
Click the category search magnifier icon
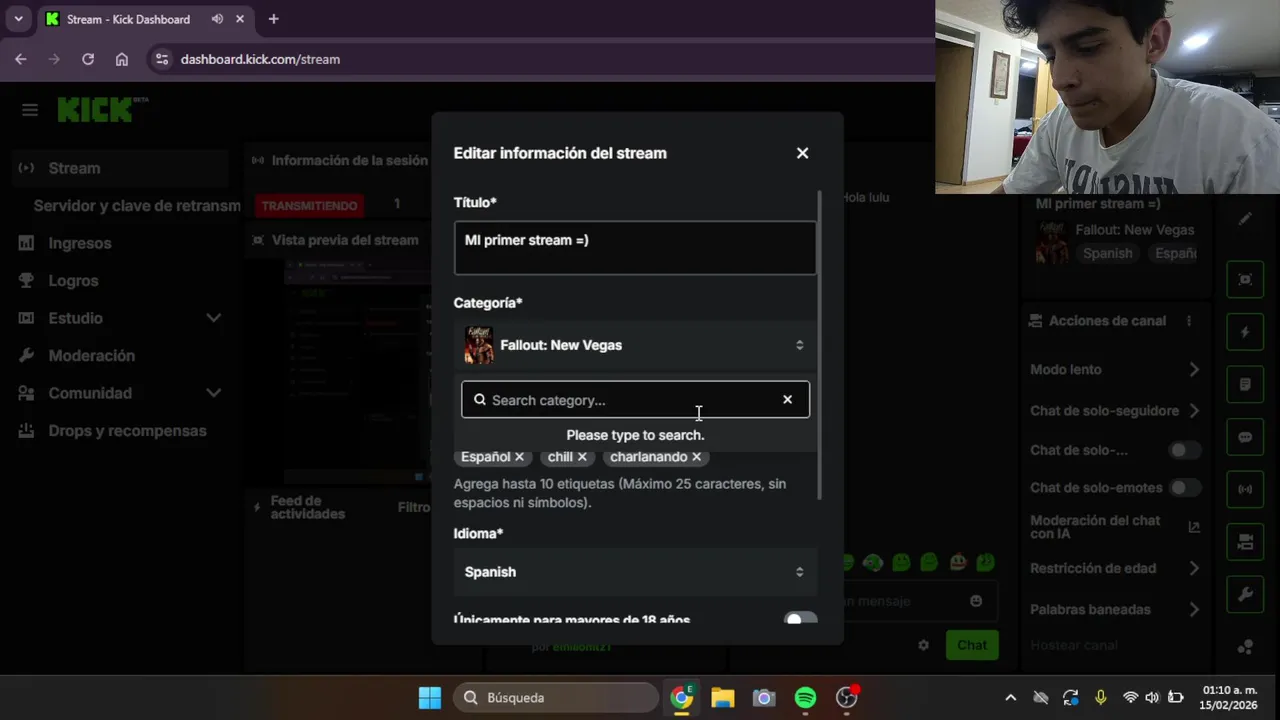pos(480,400)
